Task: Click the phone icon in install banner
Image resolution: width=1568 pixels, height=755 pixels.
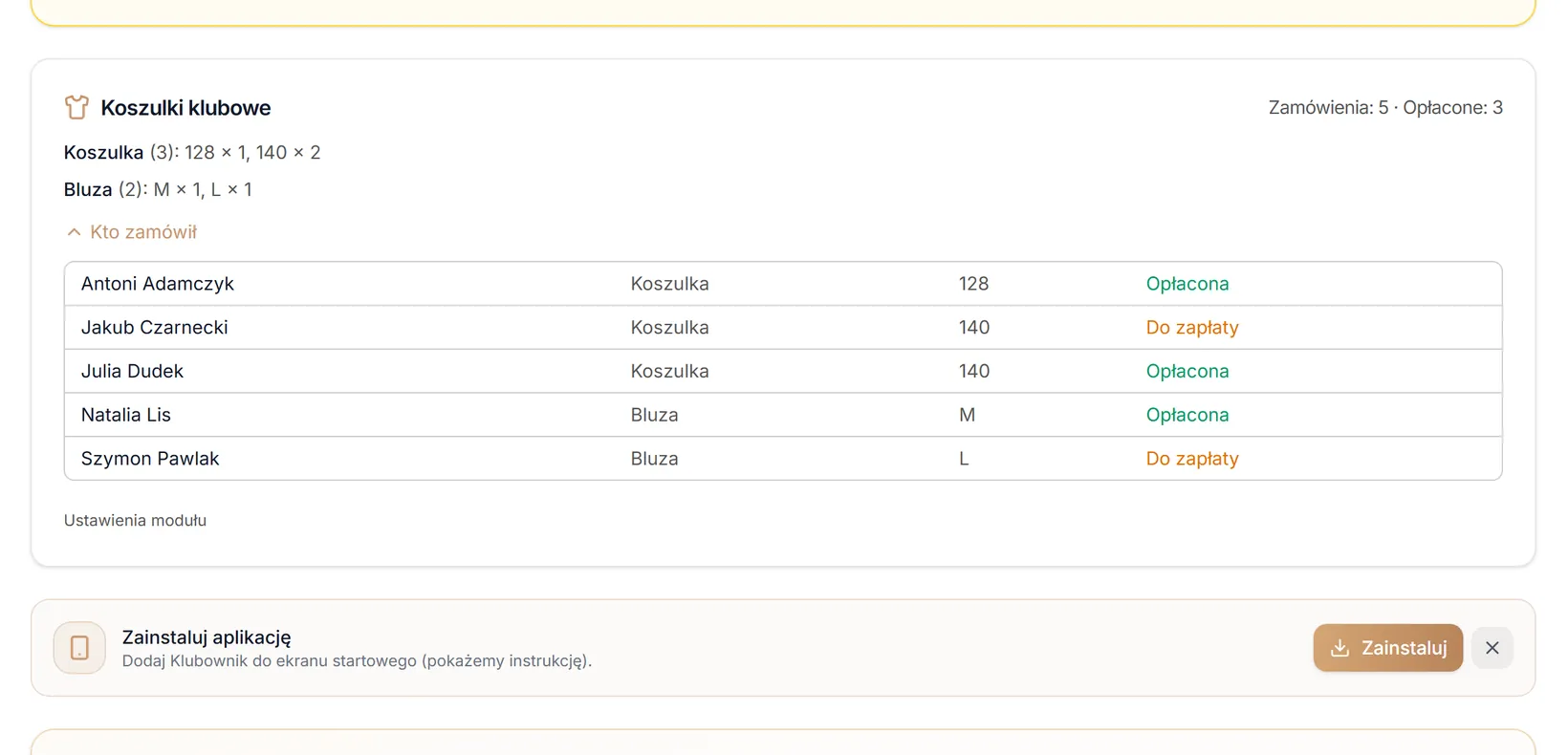Action: 79,648
